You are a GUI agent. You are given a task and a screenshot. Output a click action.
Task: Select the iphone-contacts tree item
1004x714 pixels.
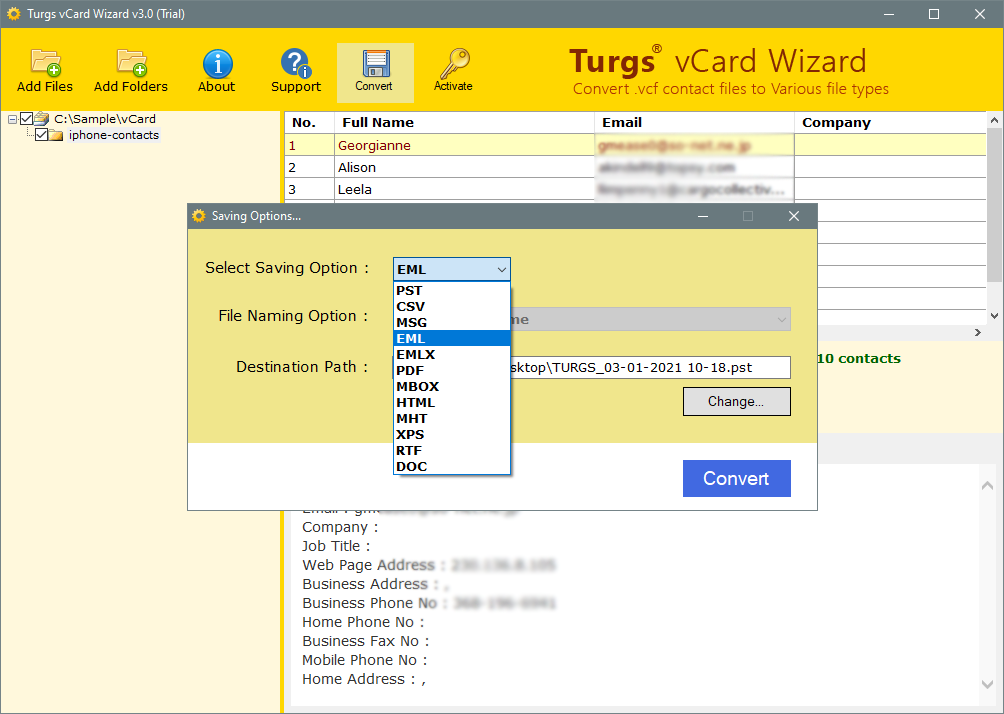(x=114, y=135)
